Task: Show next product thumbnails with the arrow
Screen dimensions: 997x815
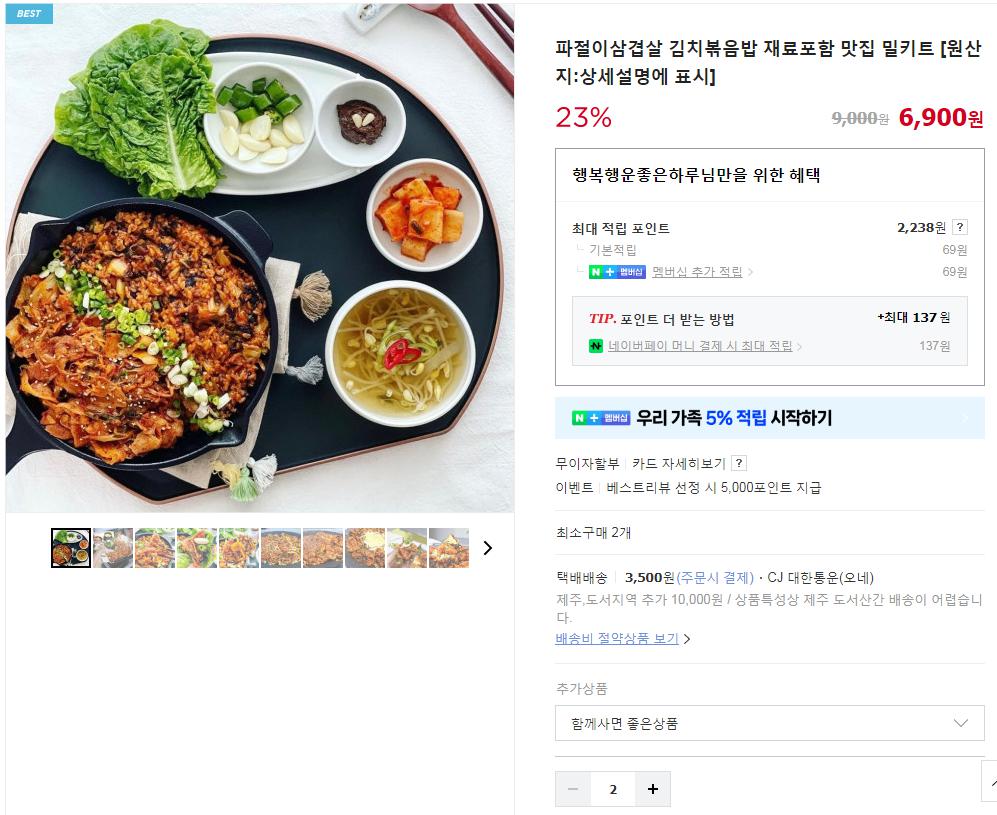Action: [x=488, y=548]
